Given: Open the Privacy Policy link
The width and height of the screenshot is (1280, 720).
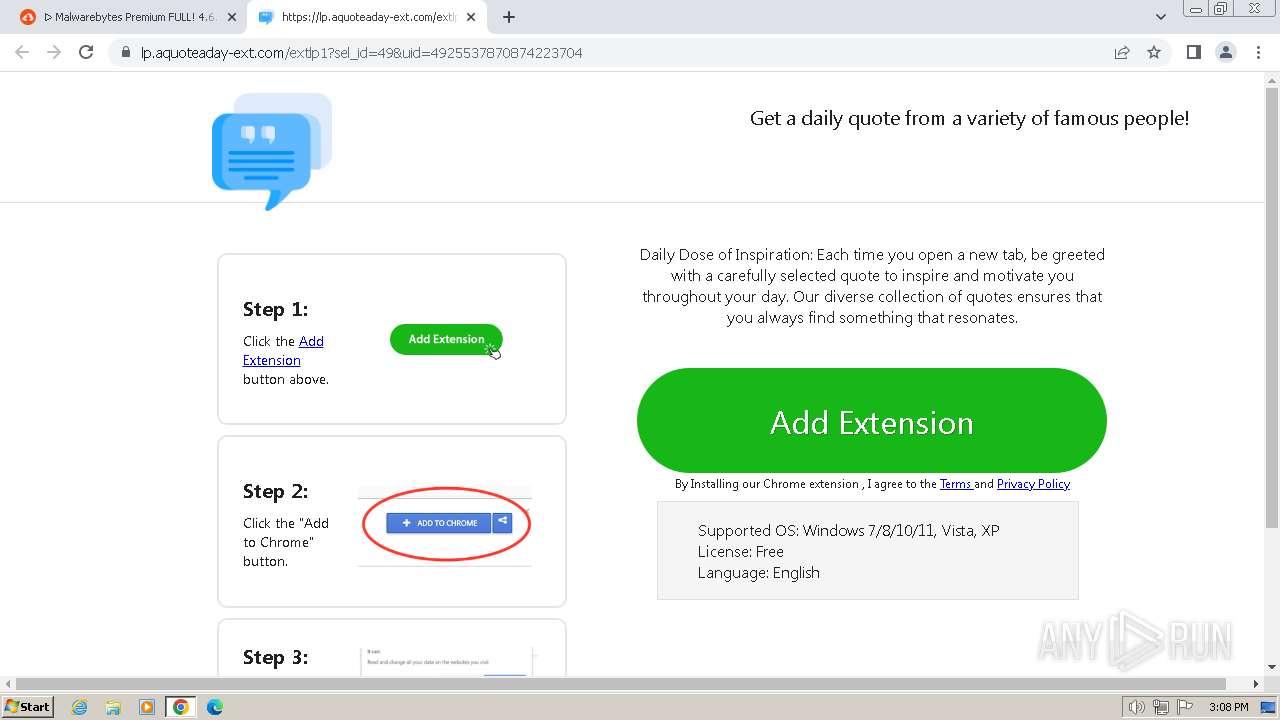Looking at the screenshot, I should click(x=1033, y=484).
